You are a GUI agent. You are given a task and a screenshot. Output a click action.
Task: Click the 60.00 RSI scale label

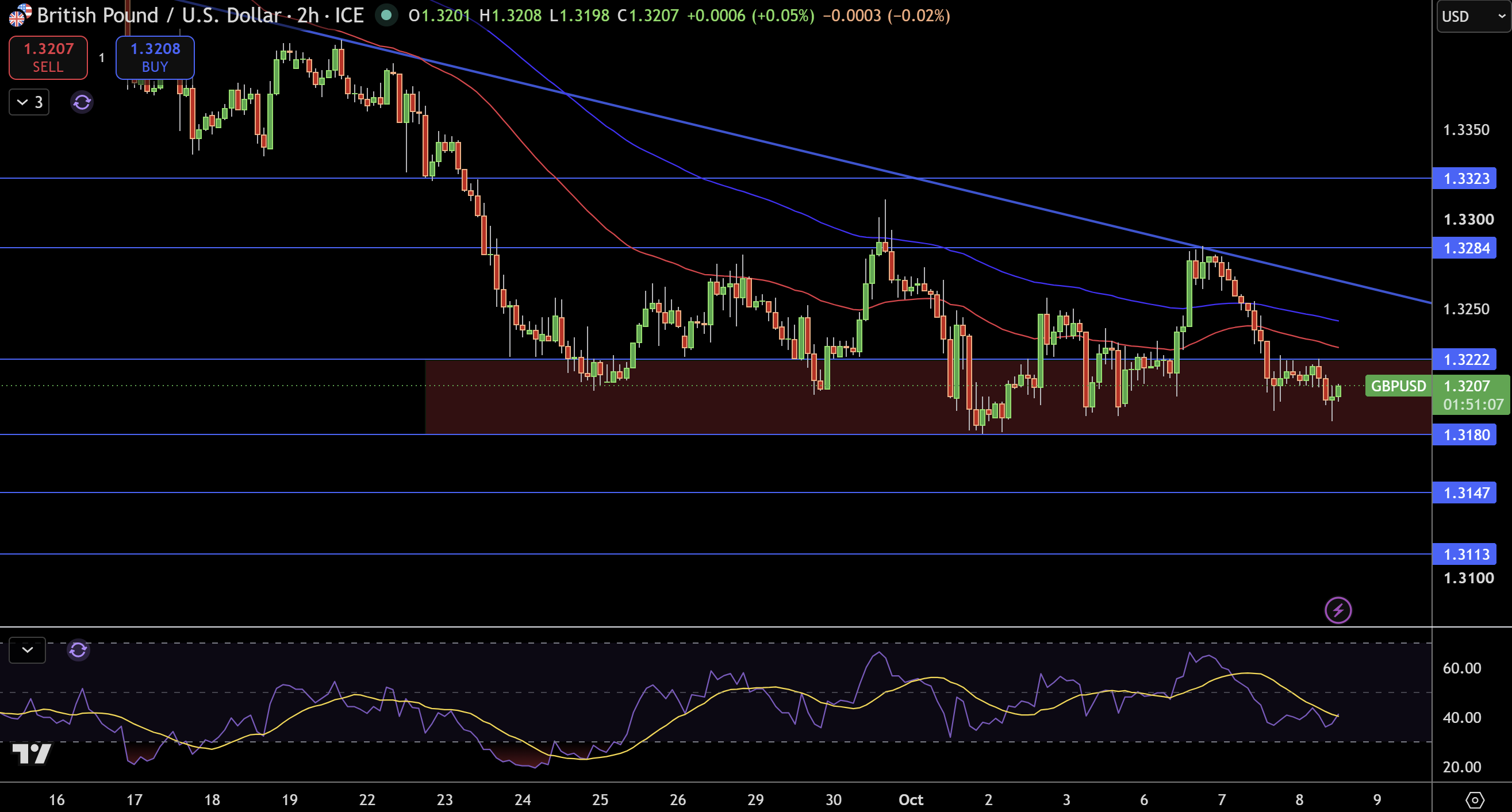point(1461,668)
